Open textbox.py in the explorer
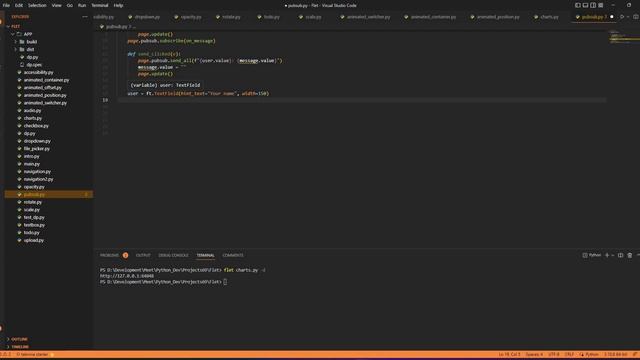The image size is (640, 360). tap(34, 225)
